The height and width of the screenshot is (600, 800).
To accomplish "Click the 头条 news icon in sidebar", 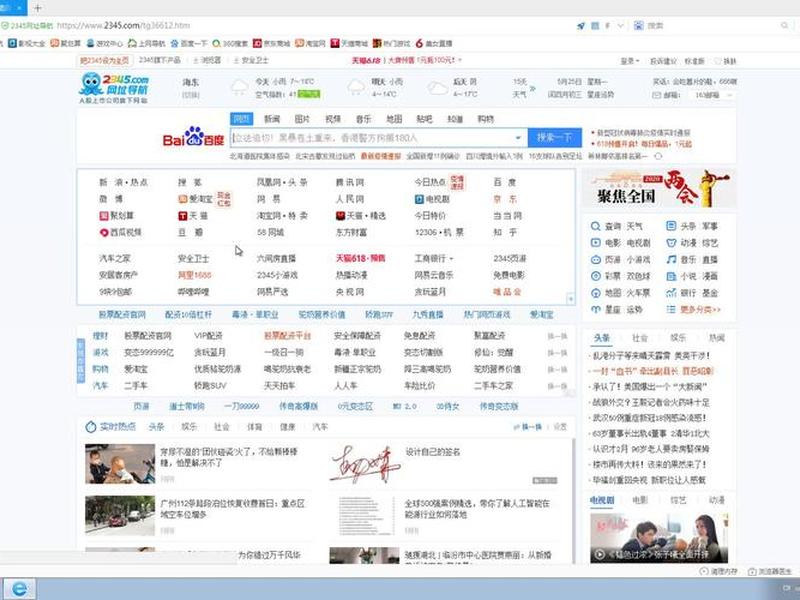I will pos(671,226).
